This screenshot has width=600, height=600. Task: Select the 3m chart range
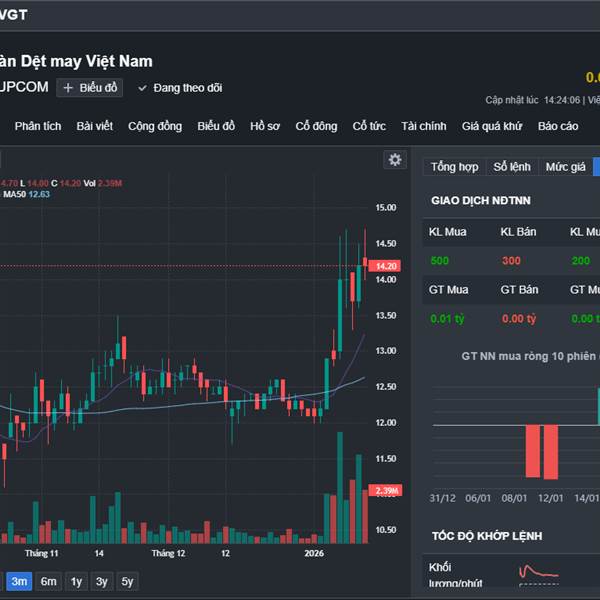[19, 582]
